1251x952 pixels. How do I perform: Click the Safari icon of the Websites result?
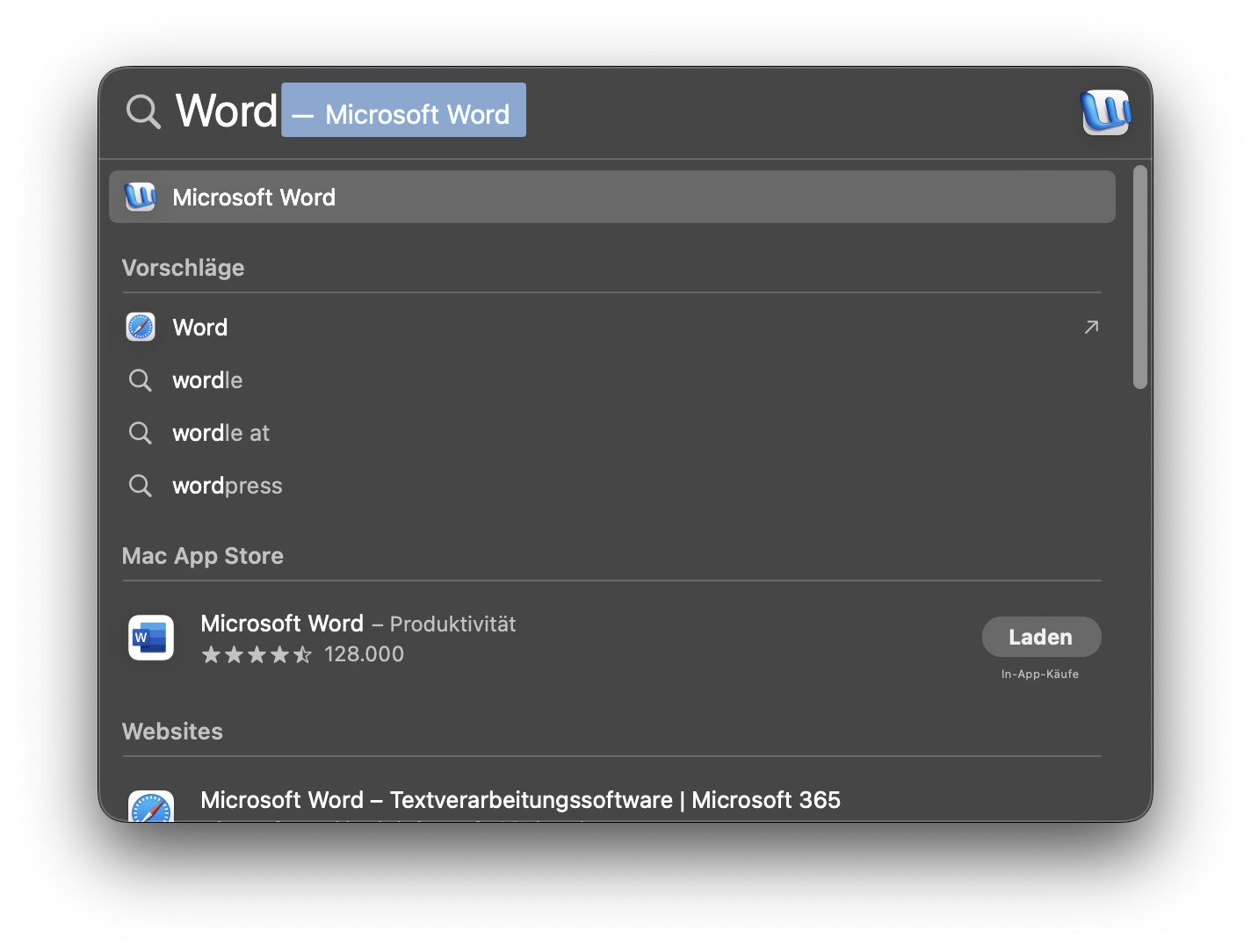point(151,808)
